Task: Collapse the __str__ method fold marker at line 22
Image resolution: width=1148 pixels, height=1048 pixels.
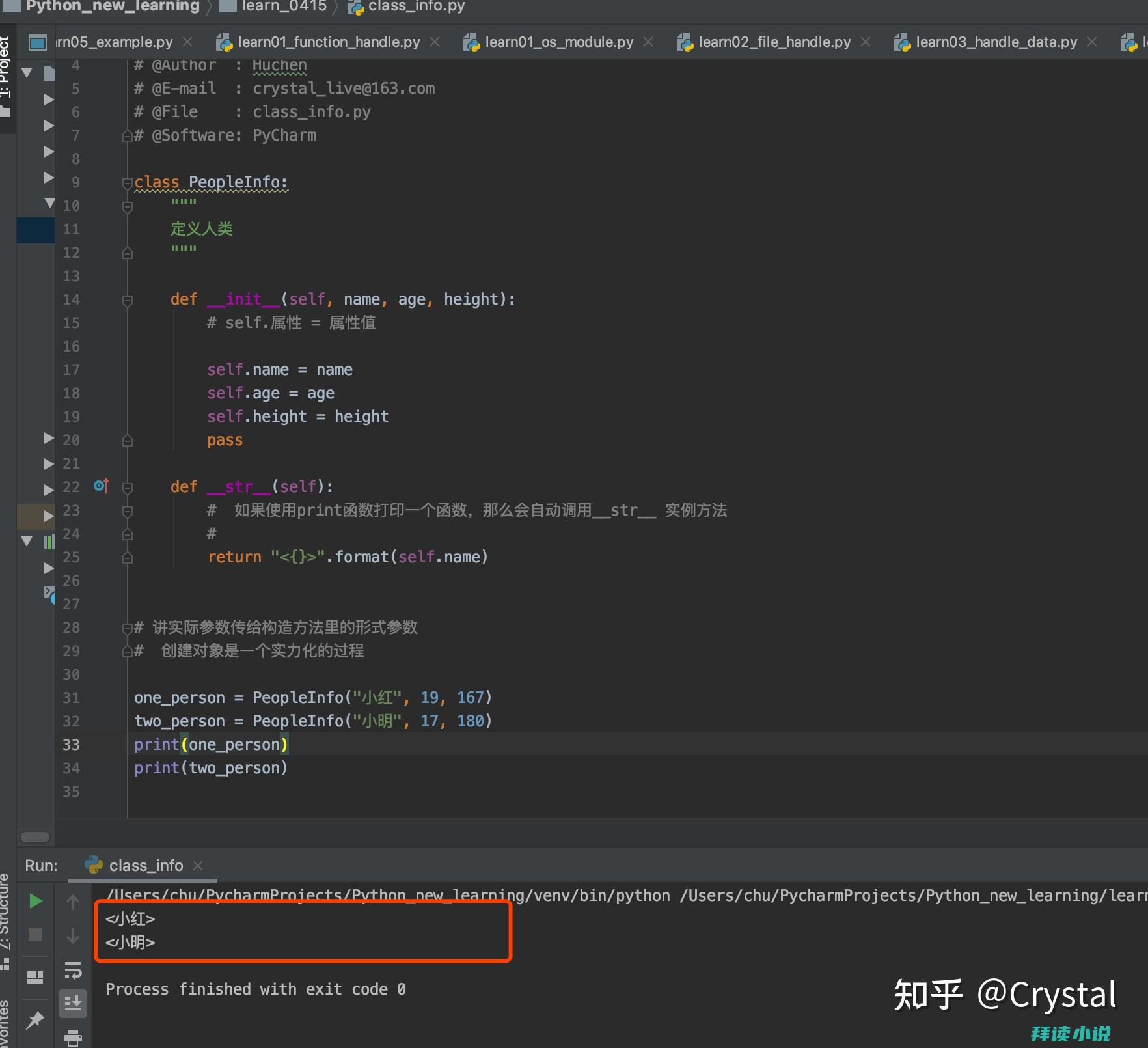Action: tap(128, 488)
